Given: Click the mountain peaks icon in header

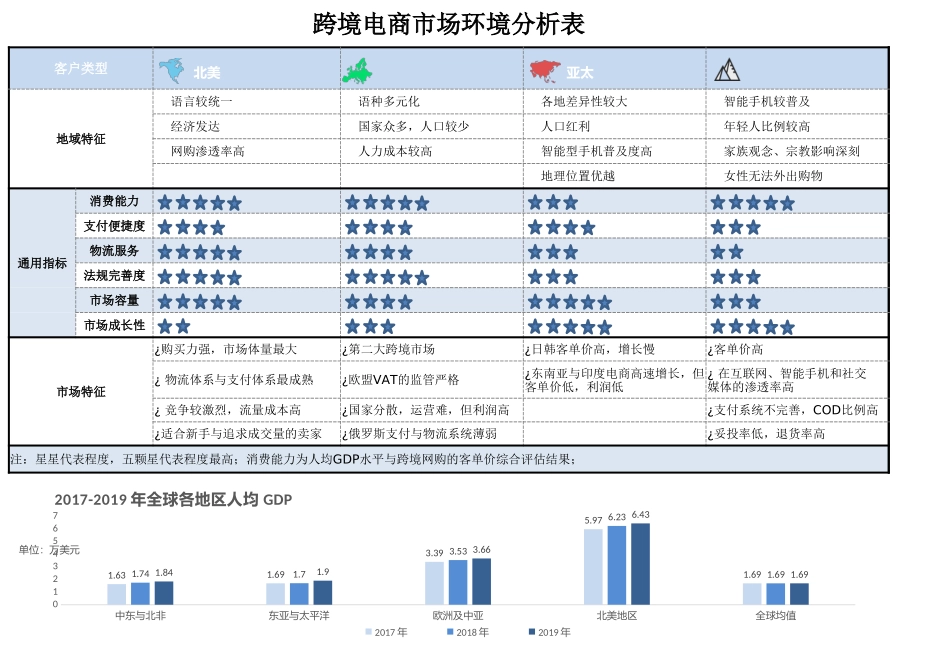Looking at the screenshot, I should point(727,70).
